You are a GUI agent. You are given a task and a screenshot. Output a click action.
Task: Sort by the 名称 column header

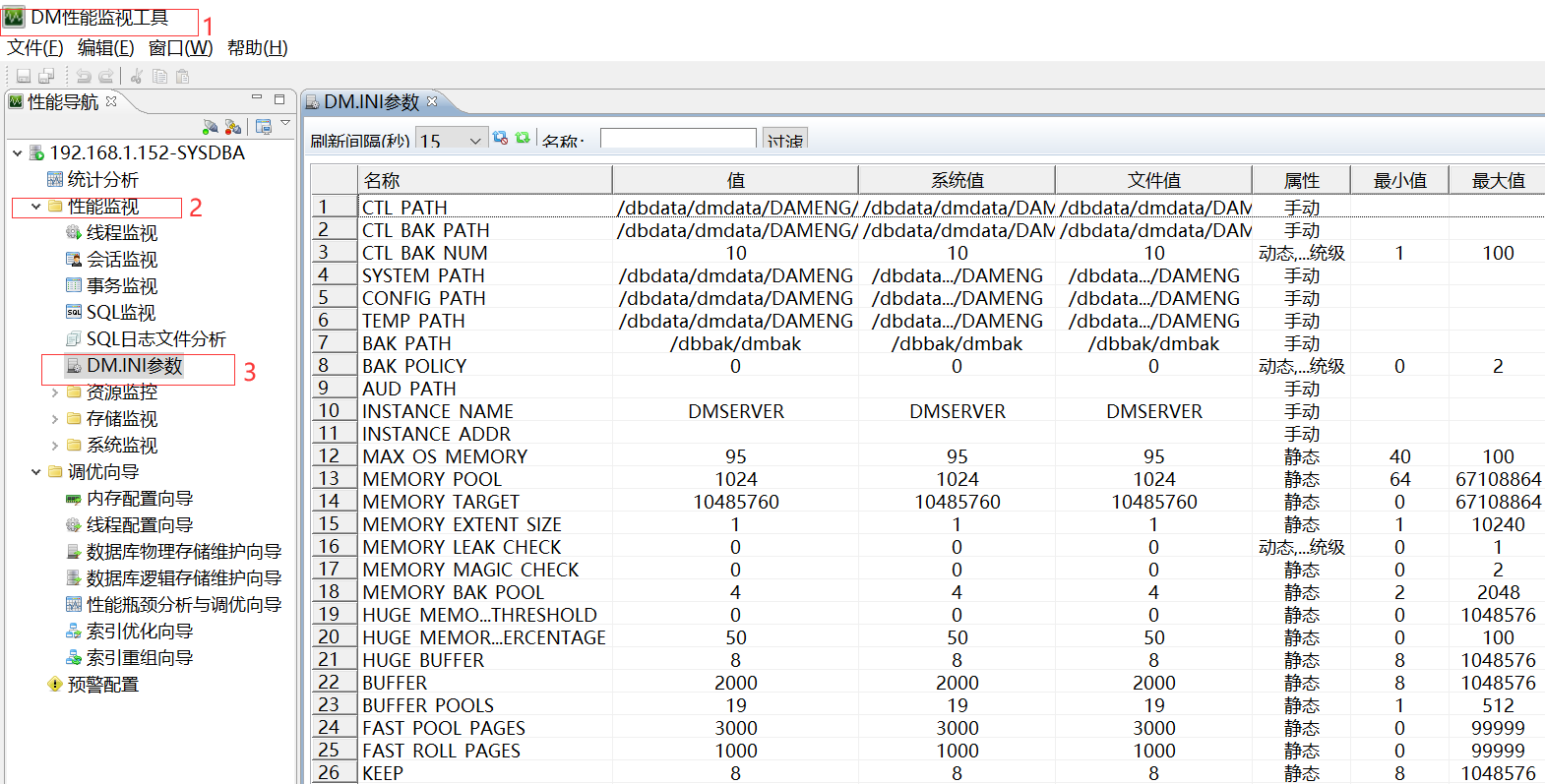point(484,180)
